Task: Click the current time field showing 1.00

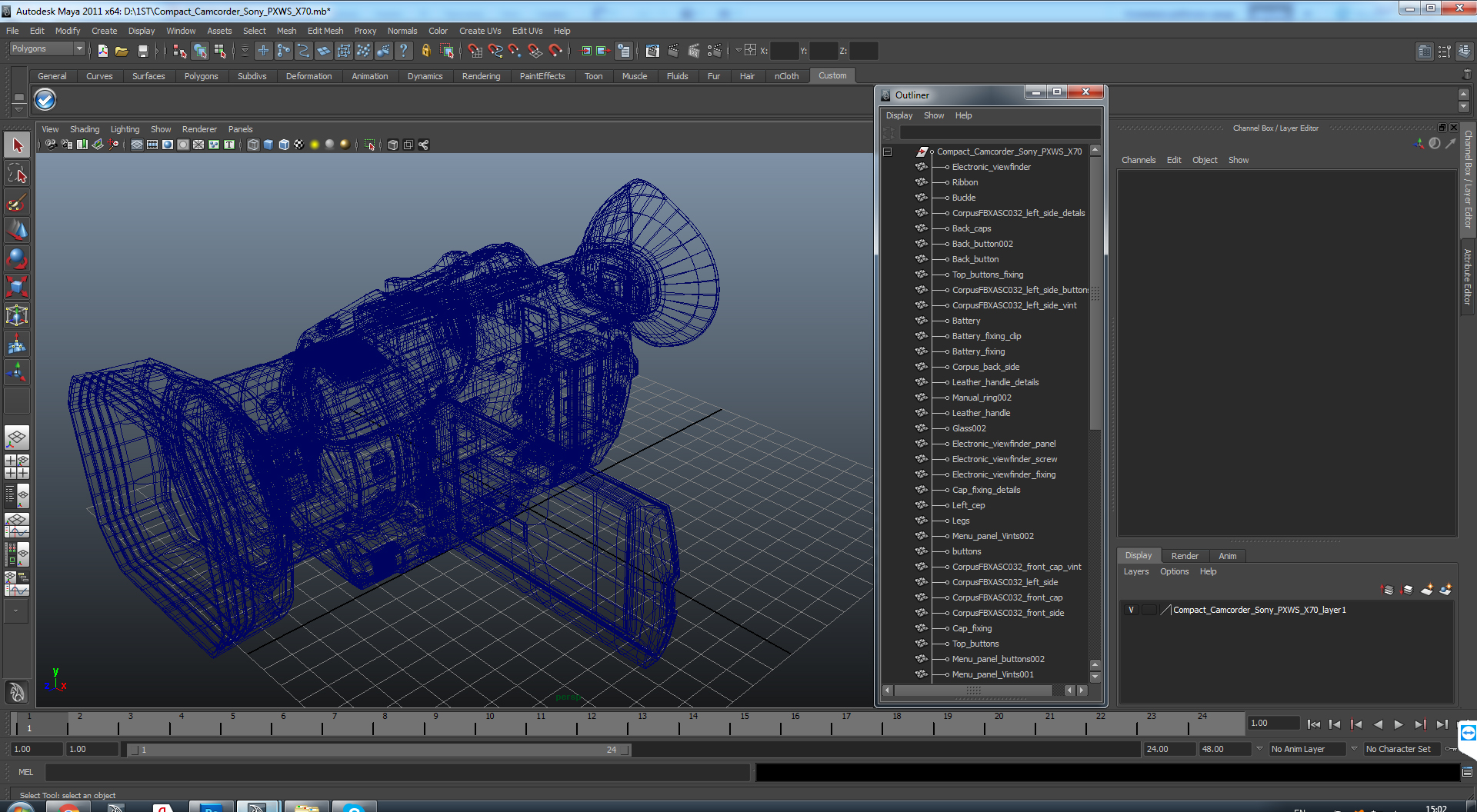Action: pos(1273,724)
